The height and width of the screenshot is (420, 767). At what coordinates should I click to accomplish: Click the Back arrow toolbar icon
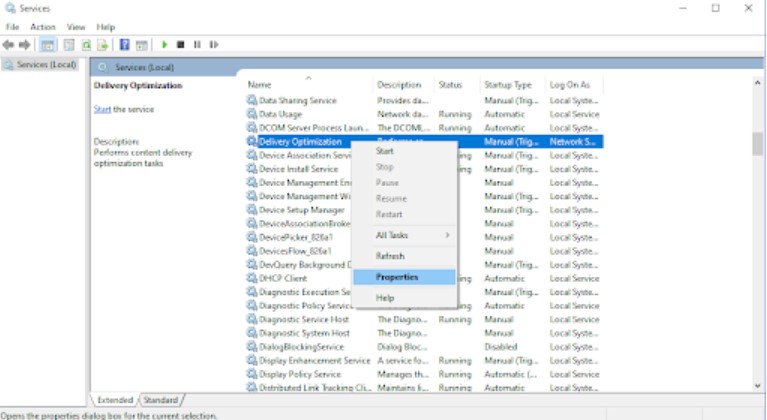(x=8, y=45)
